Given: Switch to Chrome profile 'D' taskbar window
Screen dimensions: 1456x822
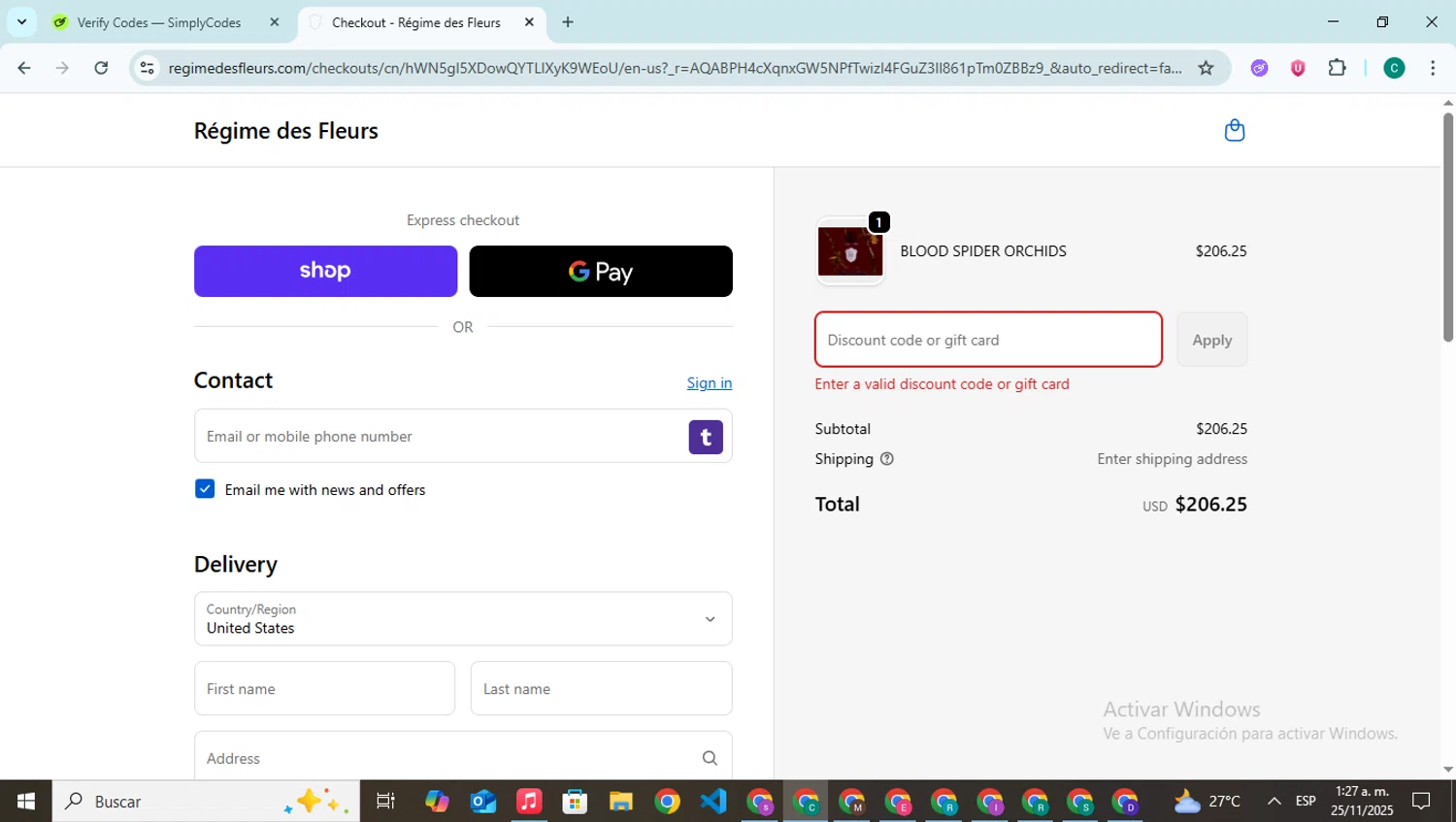Looking at the screenshot, I should pyautogui.click(x=1125, y=802).
